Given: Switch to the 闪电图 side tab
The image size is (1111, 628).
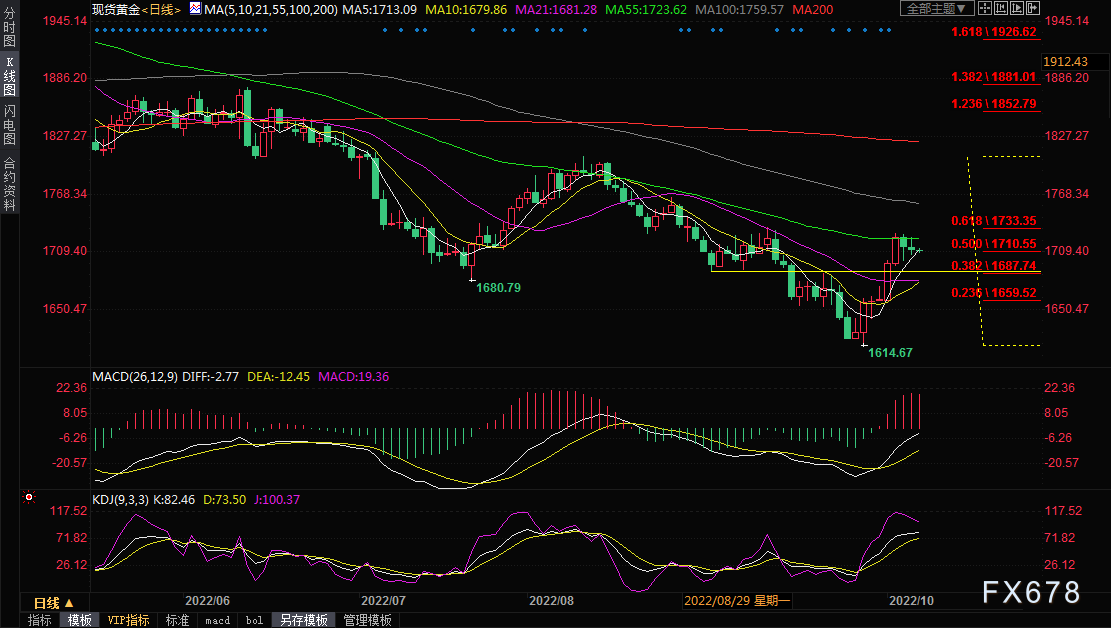Looking at the screenshot, I should (9, 124).
